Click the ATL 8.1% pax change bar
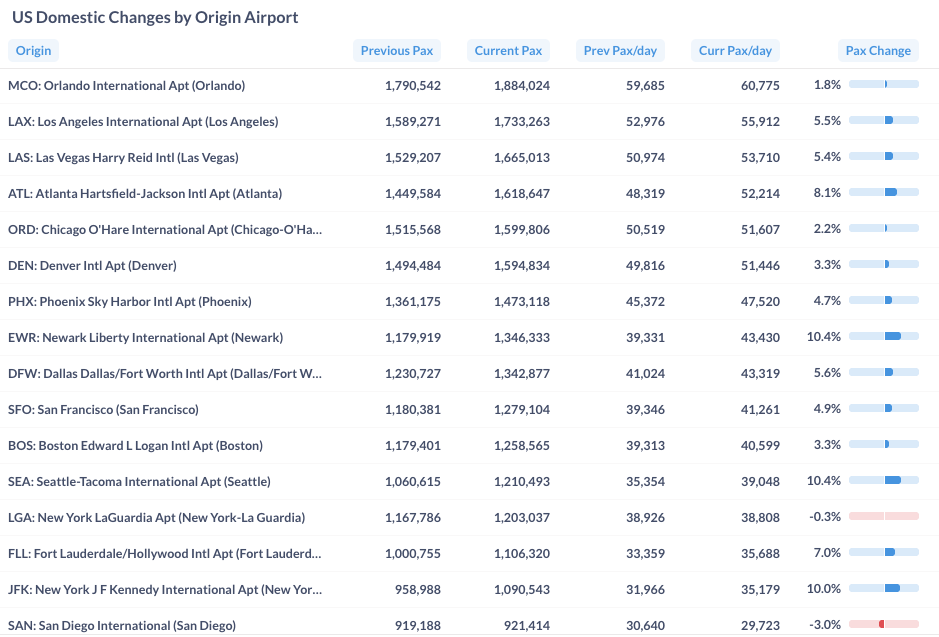 click(x=884, y=193)
